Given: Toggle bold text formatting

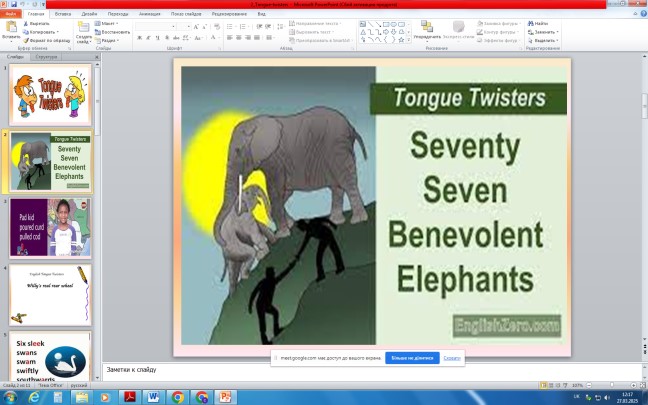Looking at the screenshot, I should [138, 38].
